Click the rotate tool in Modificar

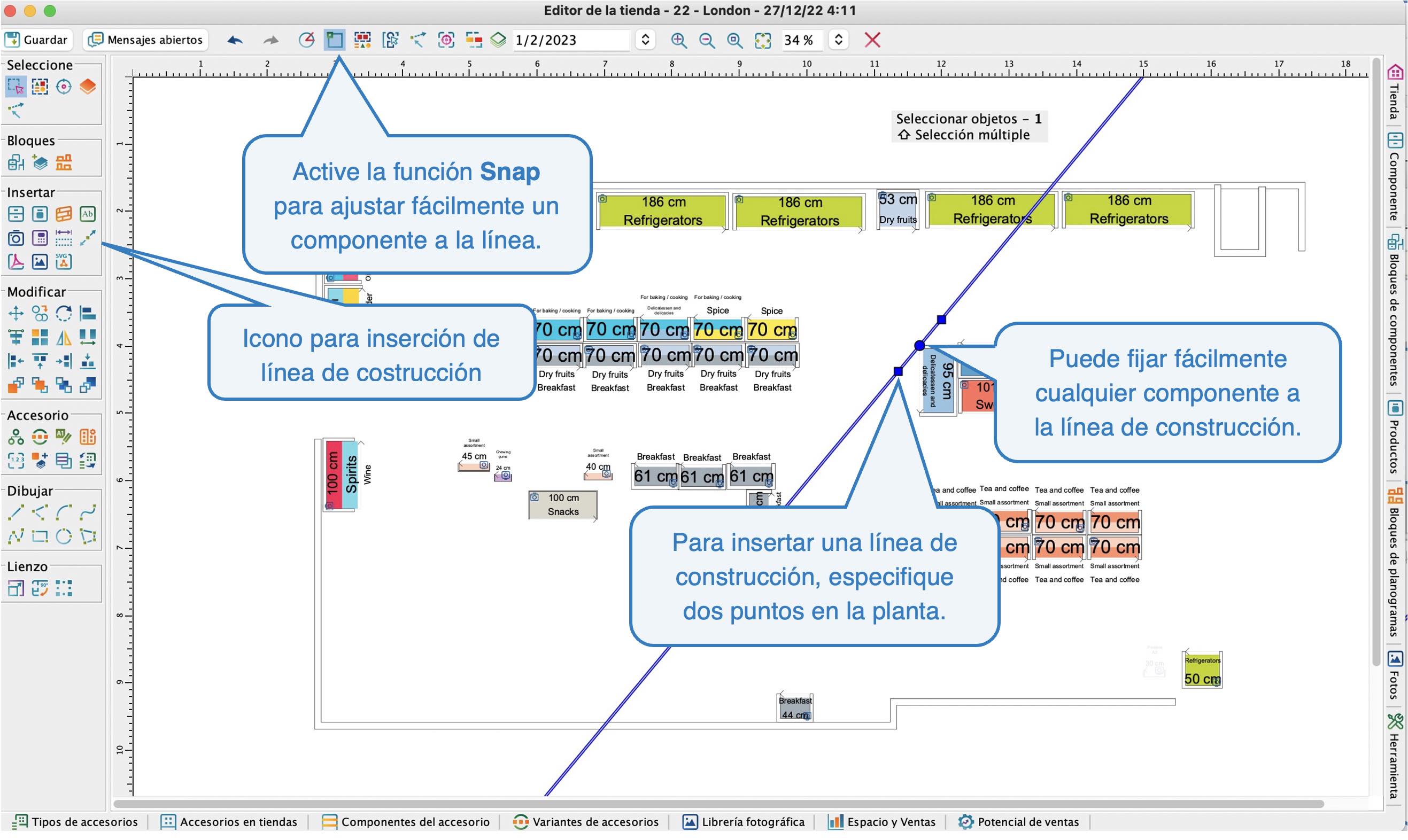coord(64,314)
